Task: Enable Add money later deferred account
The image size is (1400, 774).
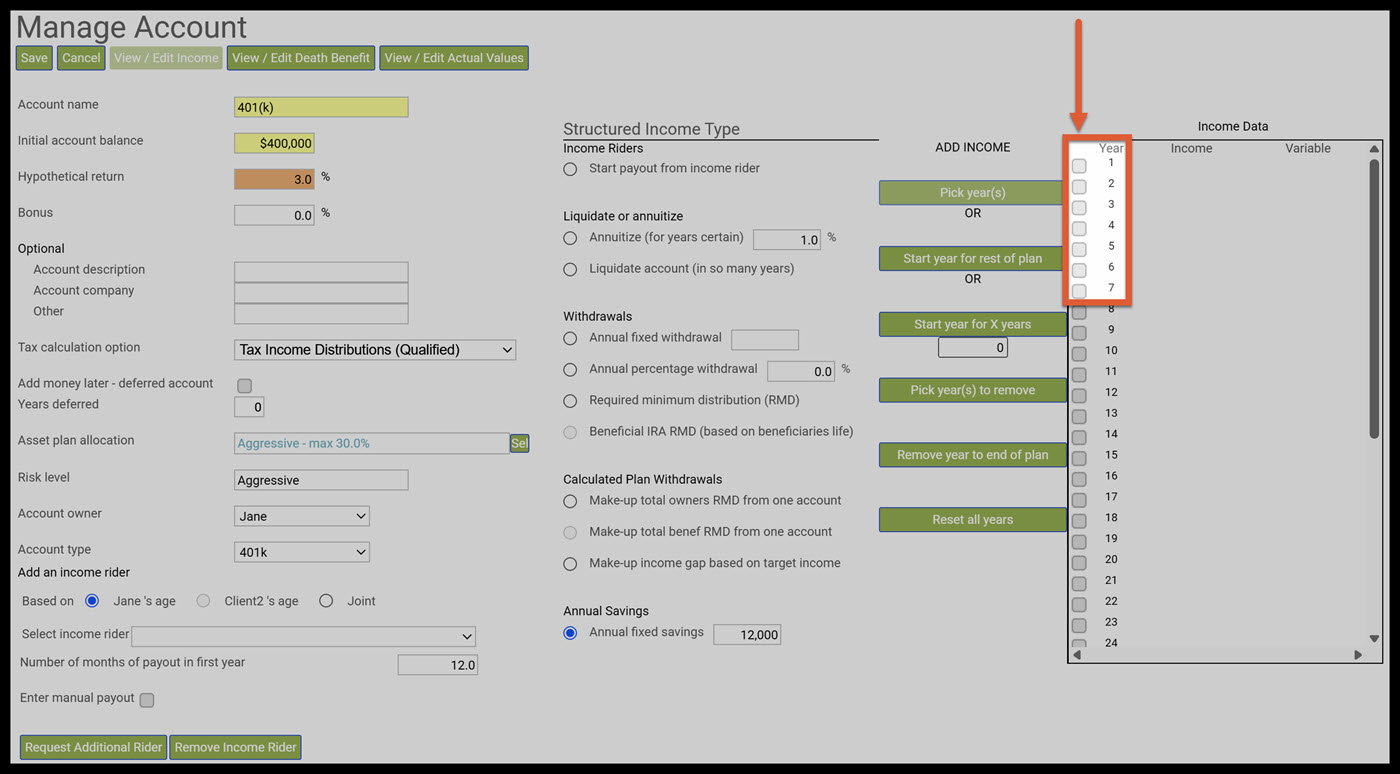Action: 244,386
